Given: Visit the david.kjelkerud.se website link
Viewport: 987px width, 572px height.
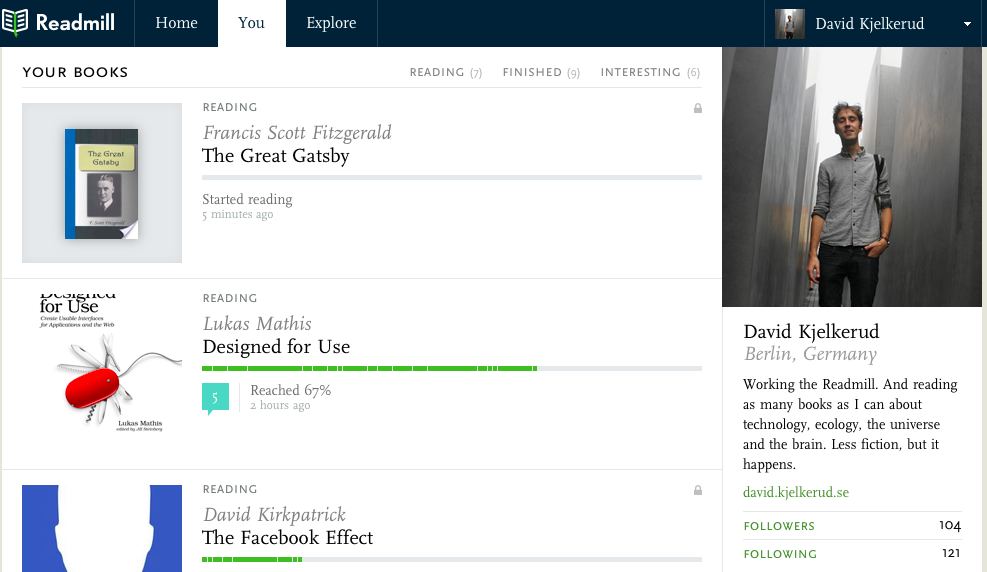Looking at the screenshot, I should [796, 492].
